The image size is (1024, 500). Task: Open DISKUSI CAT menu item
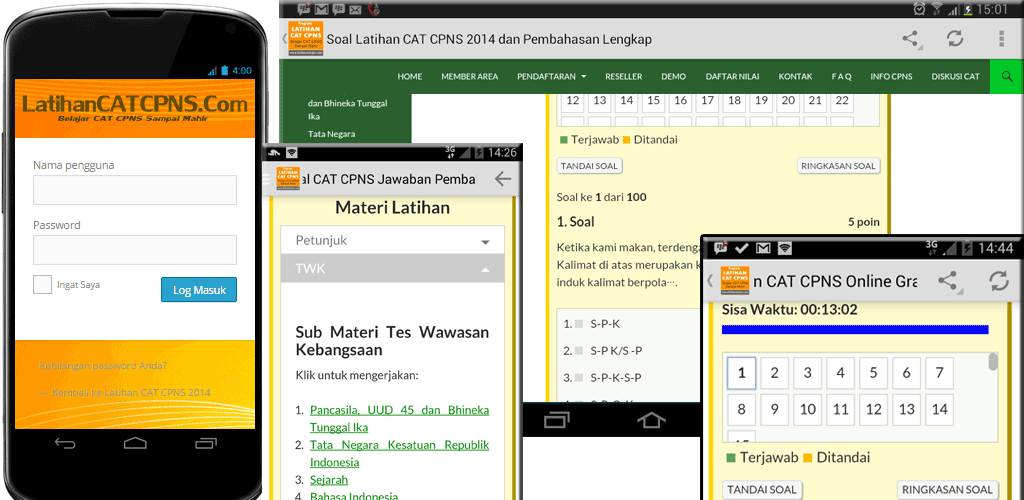pos(955,76)
